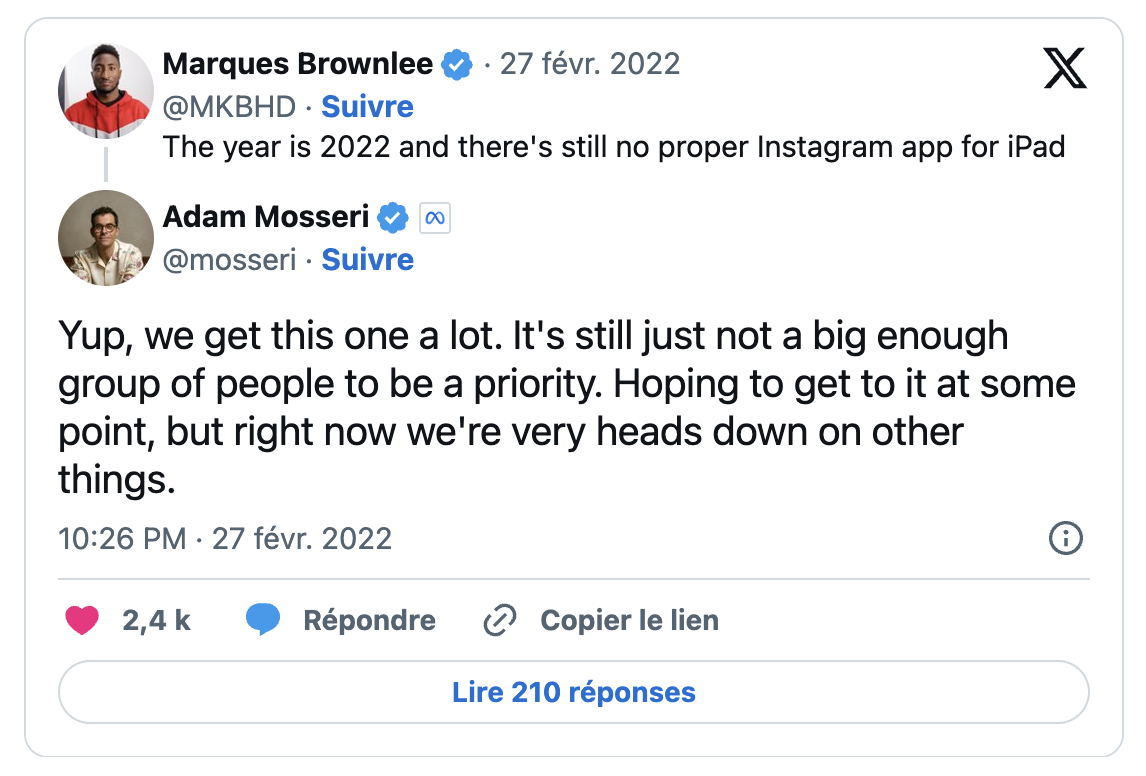Click the Meta affiliation badge icon
1146x776 pixels.
pos(435,218)
